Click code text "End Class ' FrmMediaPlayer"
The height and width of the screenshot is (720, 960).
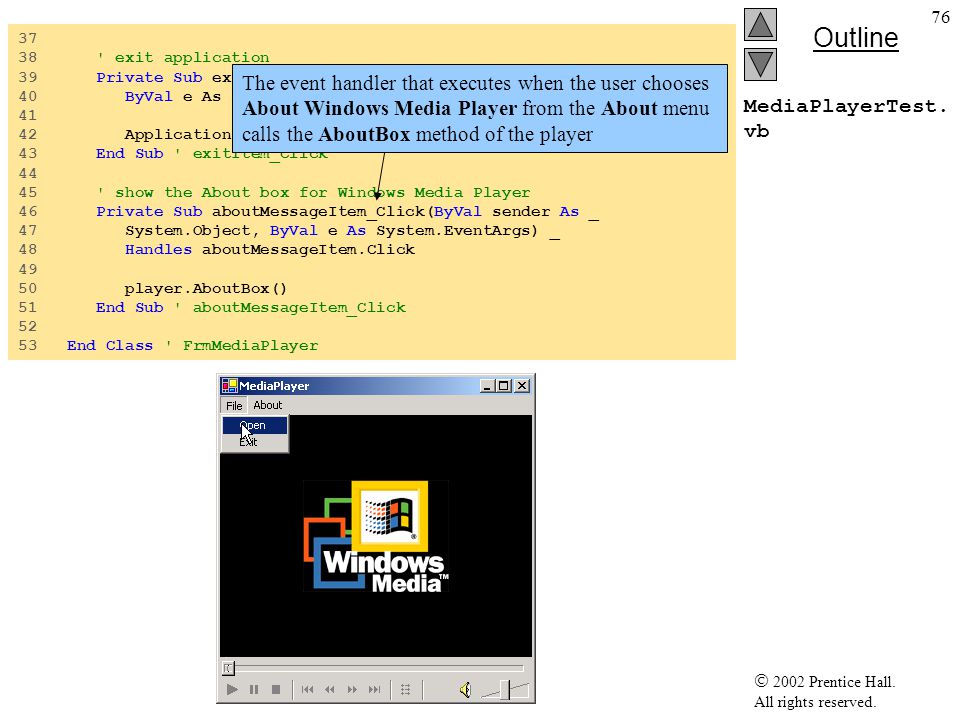pyautogui.click(x=192, y=346)
